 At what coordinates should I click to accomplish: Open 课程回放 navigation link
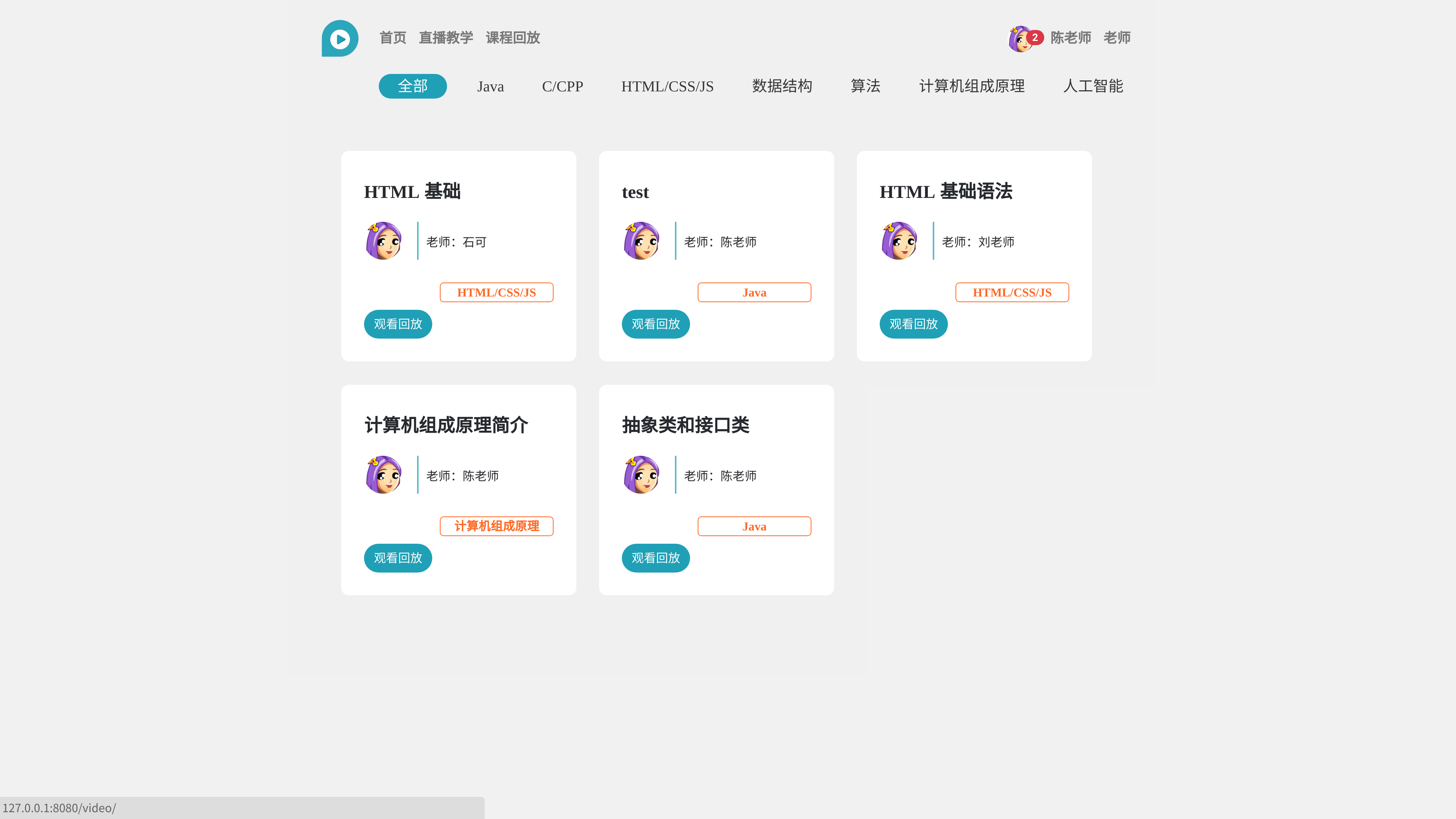[x=513, y=38]
